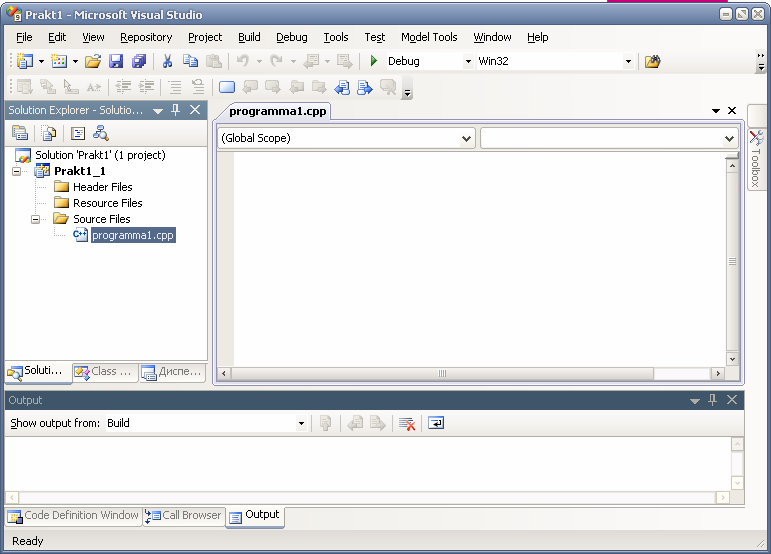Clear all output with the red X icon
The width and height of the screenshot is (771, 554).
coord(407,423)
